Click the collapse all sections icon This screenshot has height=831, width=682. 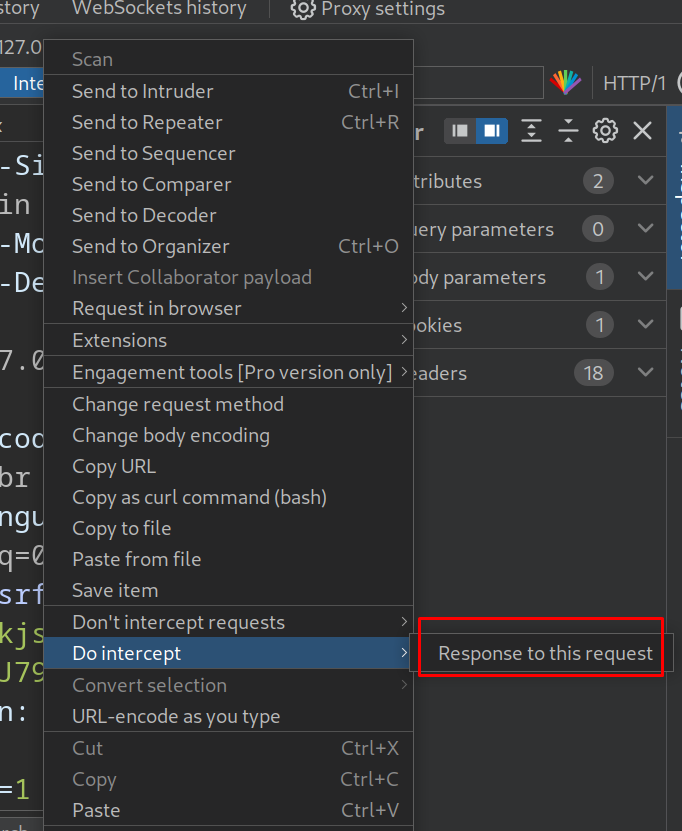[568, 131]
